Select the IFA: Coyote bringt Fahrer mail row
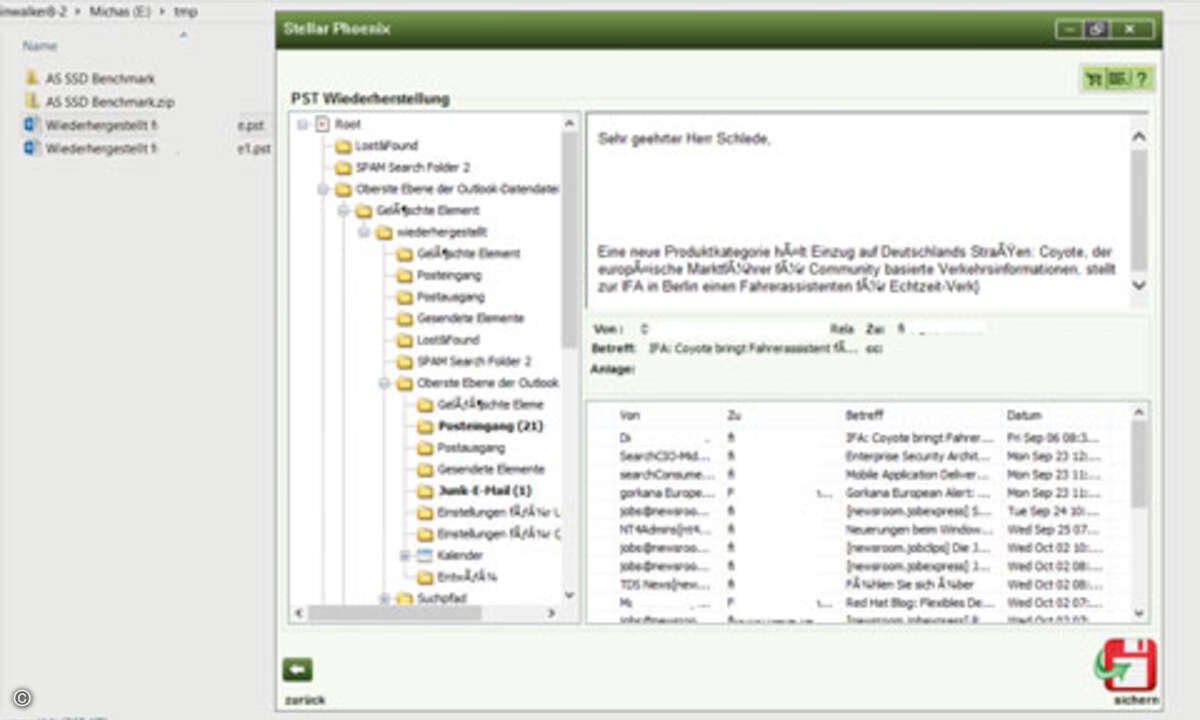Screen dimensions: 1200x720 [859, 437]
